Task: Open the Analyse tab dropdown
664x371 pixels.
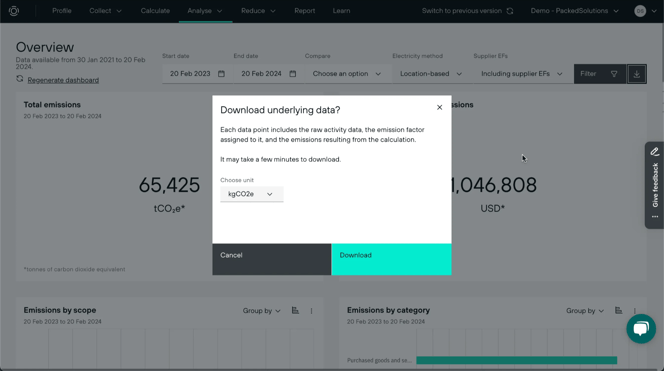Action: pyautogui.click(x=205, y=11)
